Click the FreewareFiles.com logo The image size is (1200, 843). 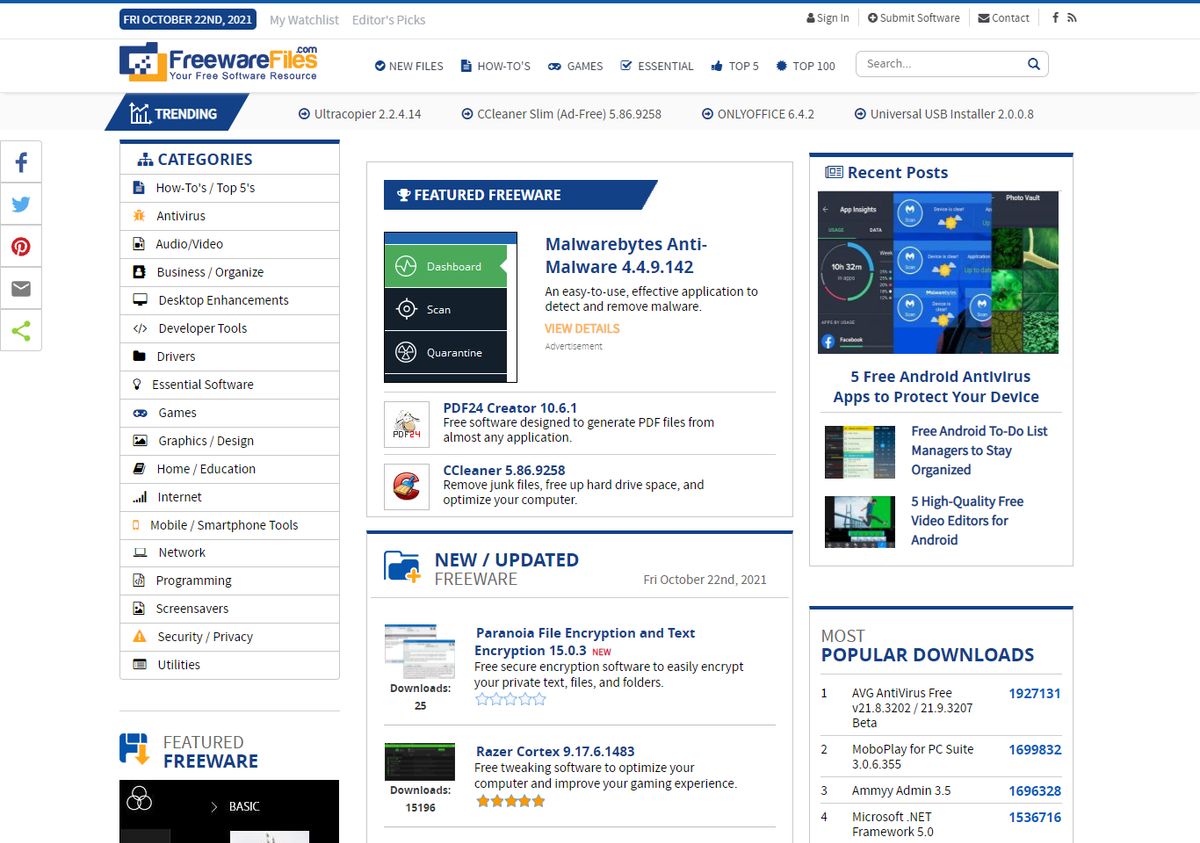pos(218,62)
